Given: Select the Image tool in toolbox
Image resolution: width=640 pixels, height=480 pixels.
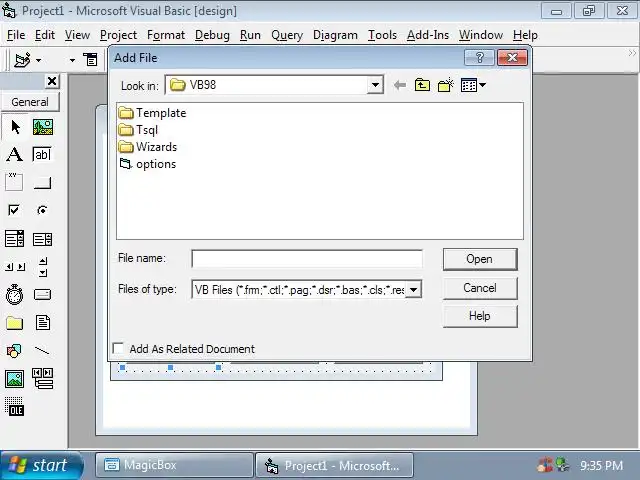Looking at the screenshot, I should point(14,379).
